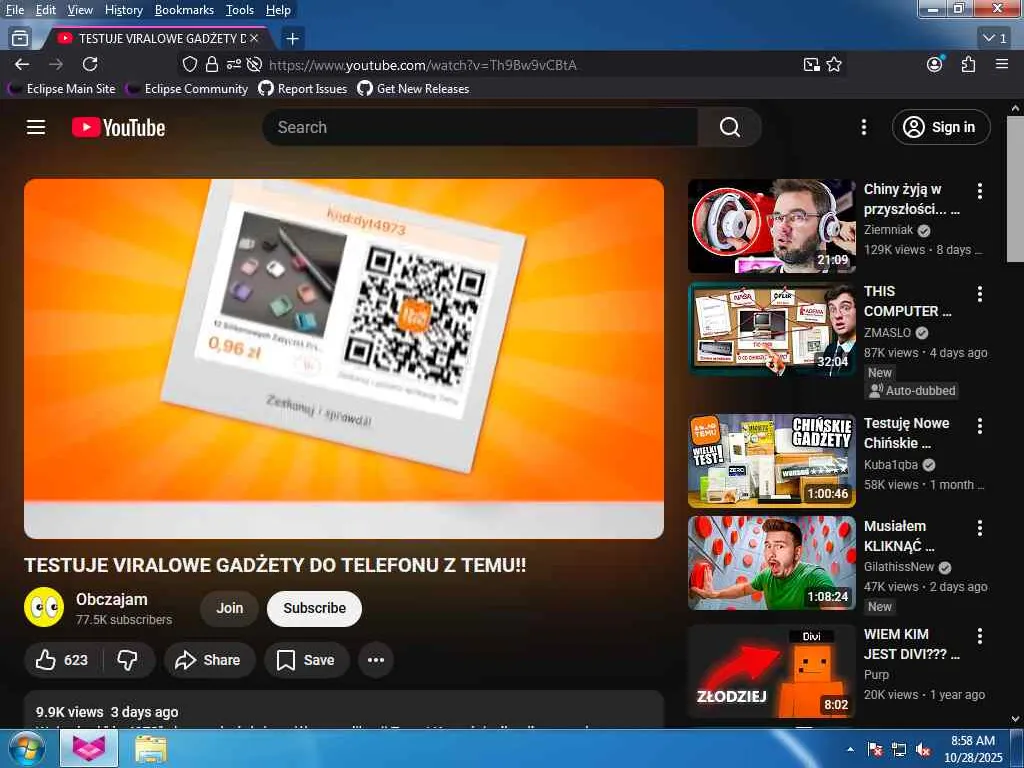Open options for Testuję Nowe Chińskie video

coord(980,426)
